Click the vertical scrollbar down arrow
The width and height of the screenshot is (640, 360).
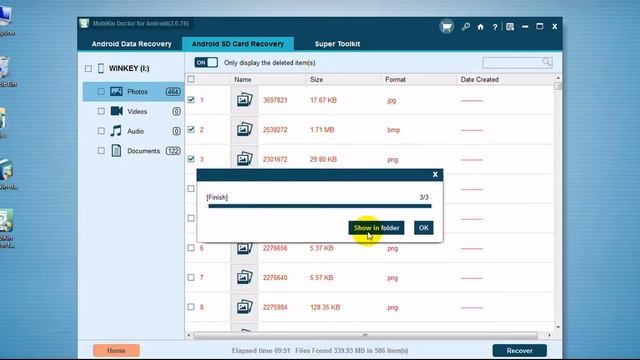tap(558, 327)
